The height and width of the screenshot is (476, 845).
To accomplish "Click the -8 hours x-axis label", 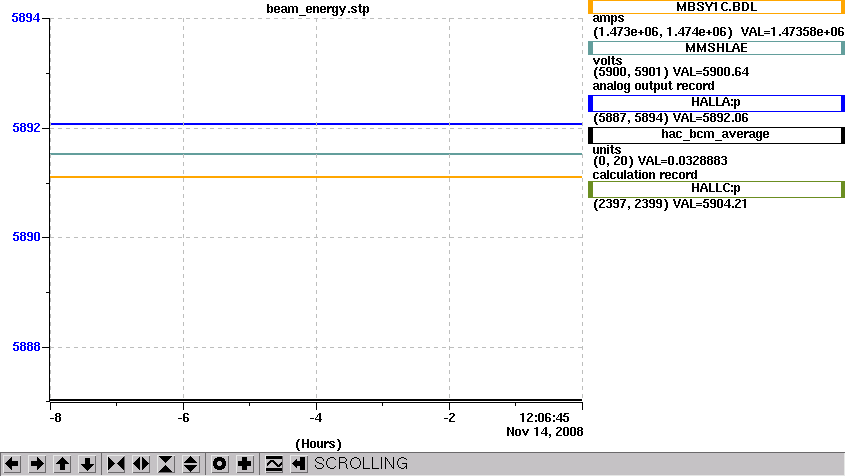I will 55,418.
